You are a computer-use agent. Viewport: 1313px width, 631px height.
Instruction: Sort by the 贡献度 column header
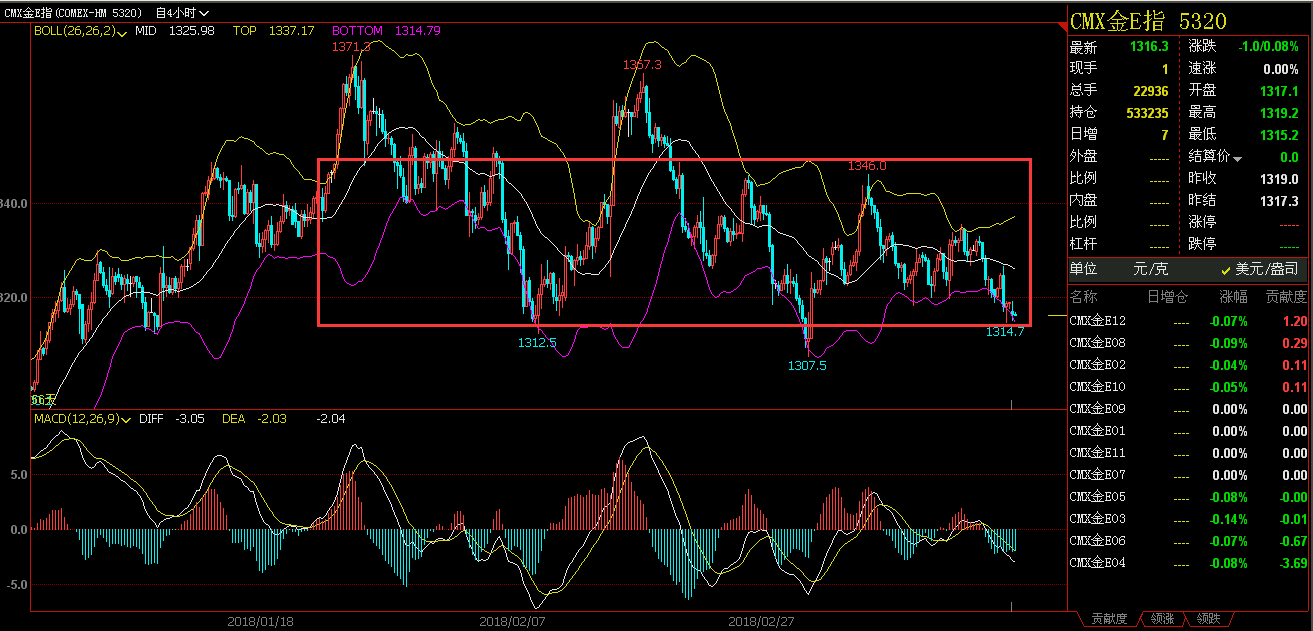pyautogui.click(x=1286, y=297)
